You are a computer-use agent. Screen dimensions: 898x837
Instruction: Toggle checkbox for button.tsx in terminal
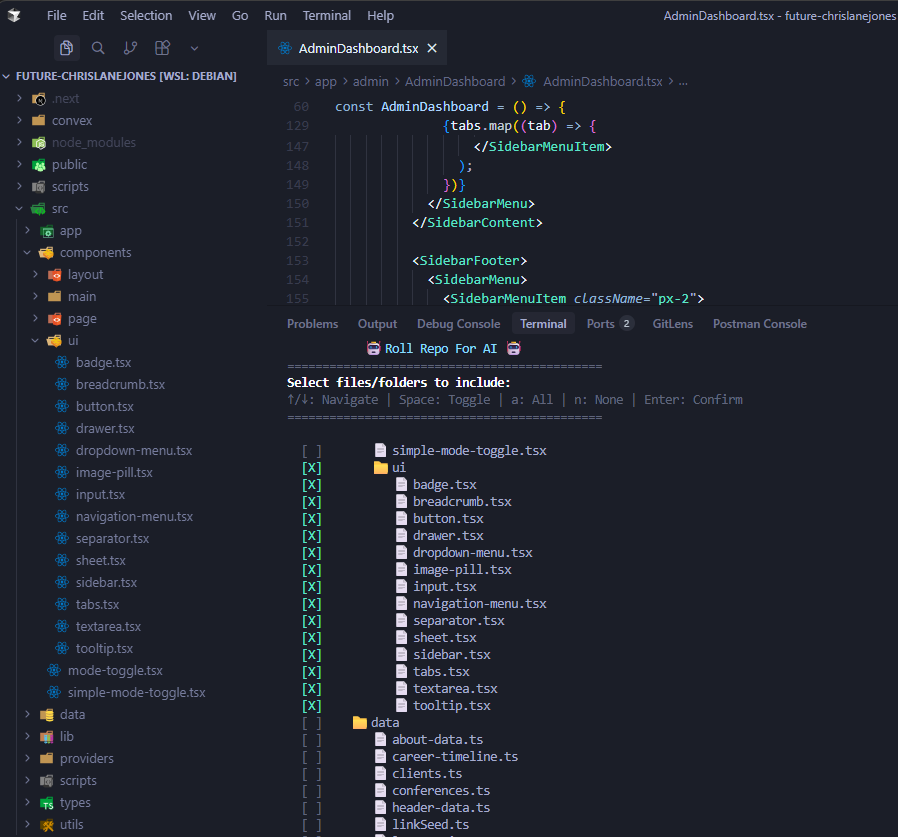[312, 519]
